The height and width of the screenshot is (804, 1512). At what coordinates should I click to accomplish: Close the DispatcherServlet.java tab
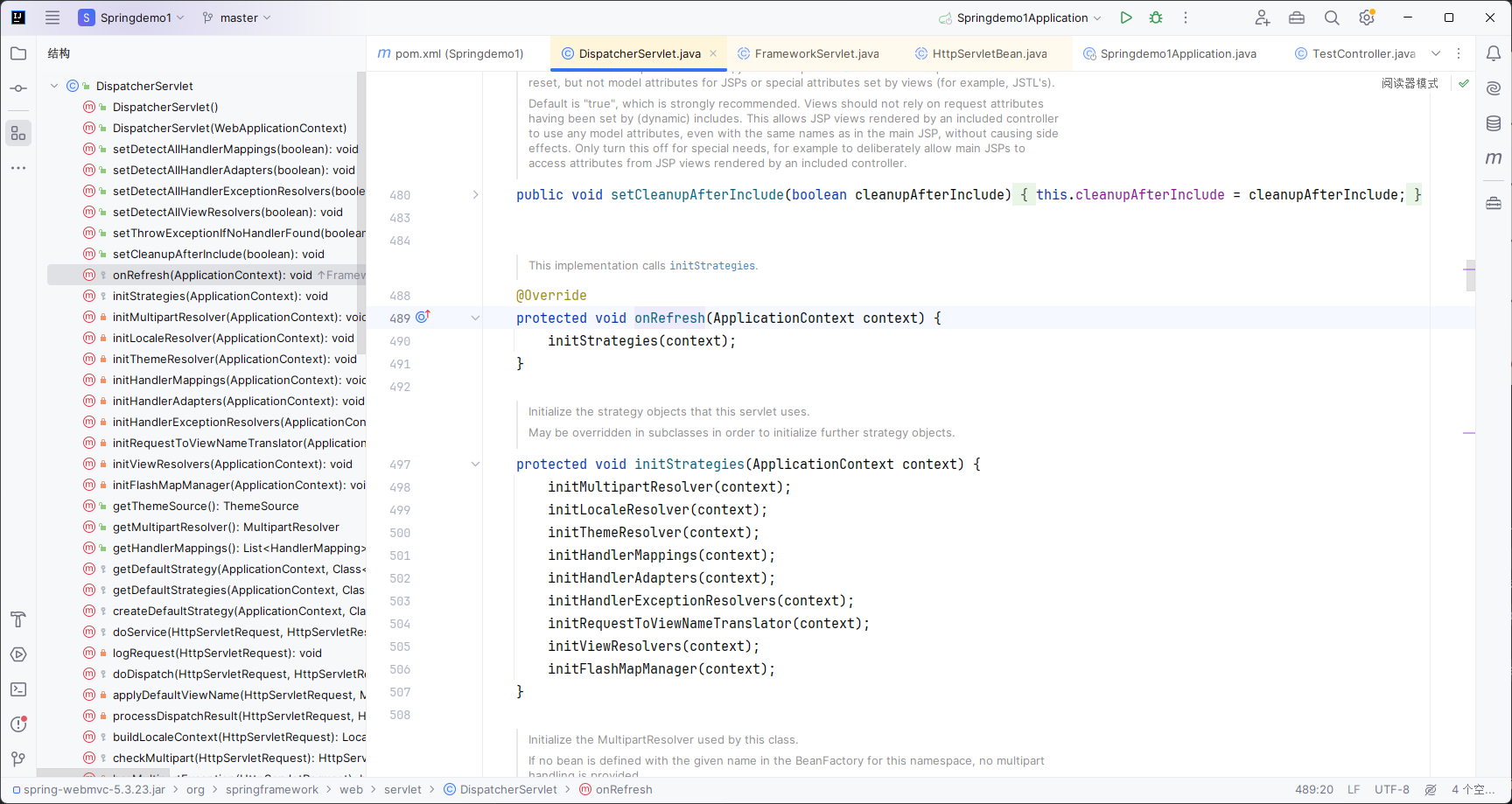(713, 53)
